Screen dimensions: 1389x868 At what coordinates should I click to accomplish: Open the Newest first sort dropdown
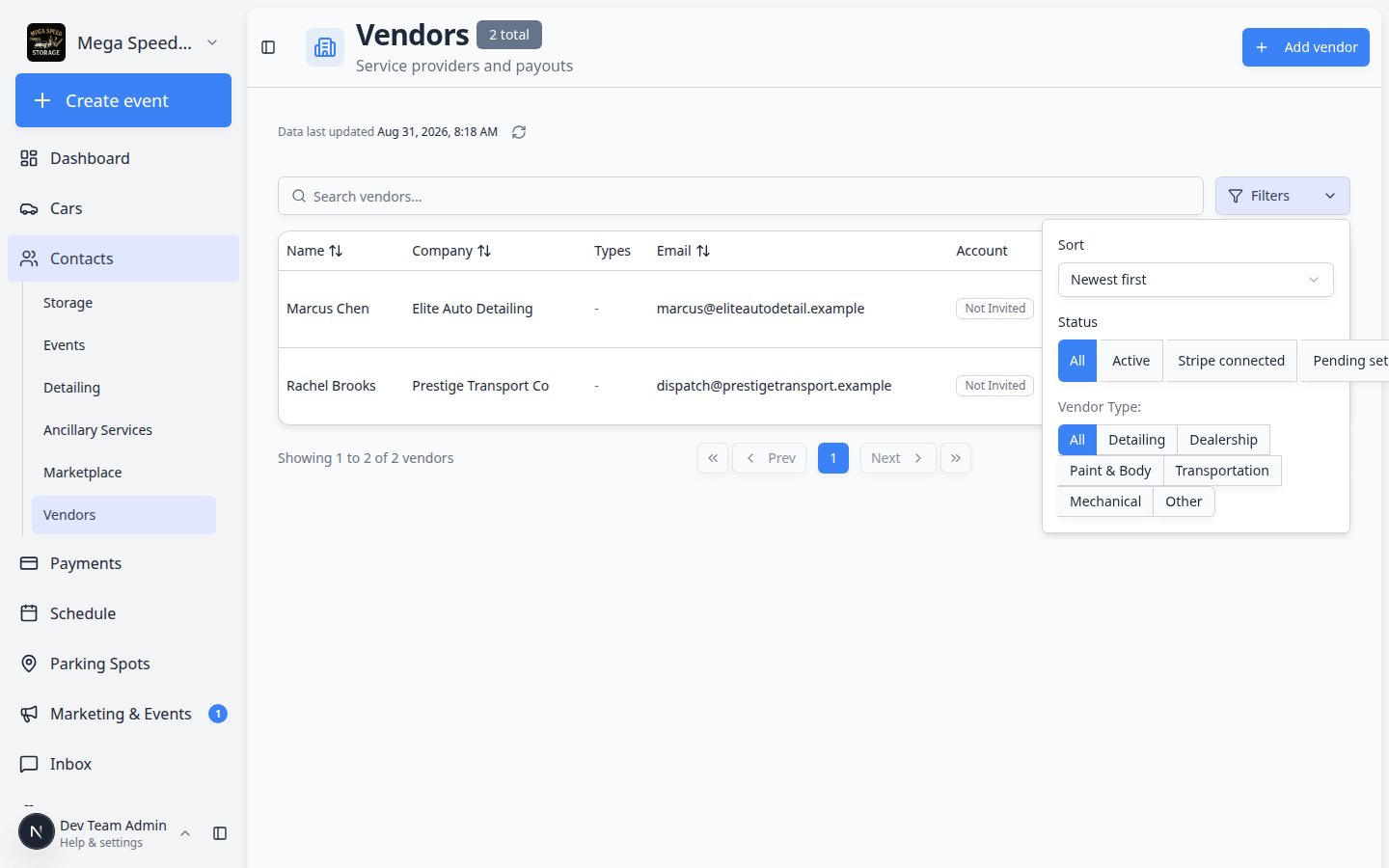(x=1196, y=280)
